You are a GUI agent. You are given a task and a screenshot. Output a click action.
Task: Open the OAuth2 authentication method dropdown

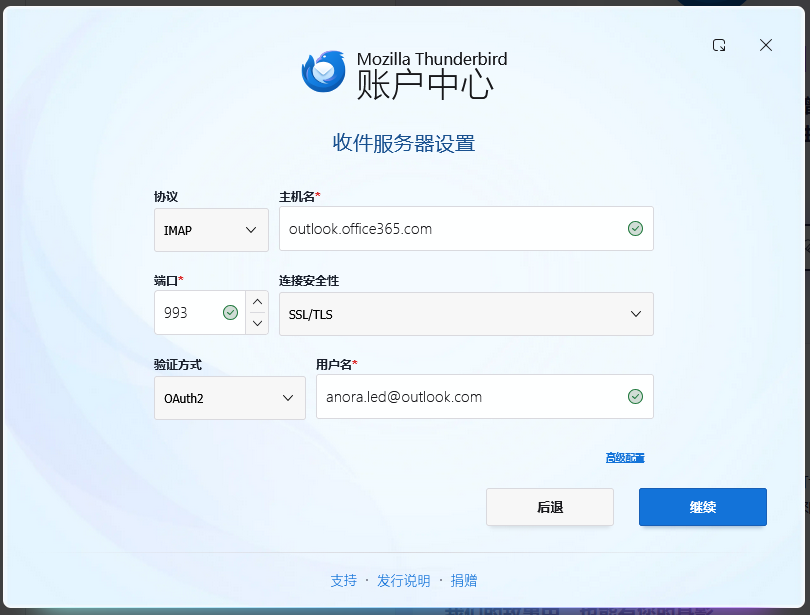(230, 398)
